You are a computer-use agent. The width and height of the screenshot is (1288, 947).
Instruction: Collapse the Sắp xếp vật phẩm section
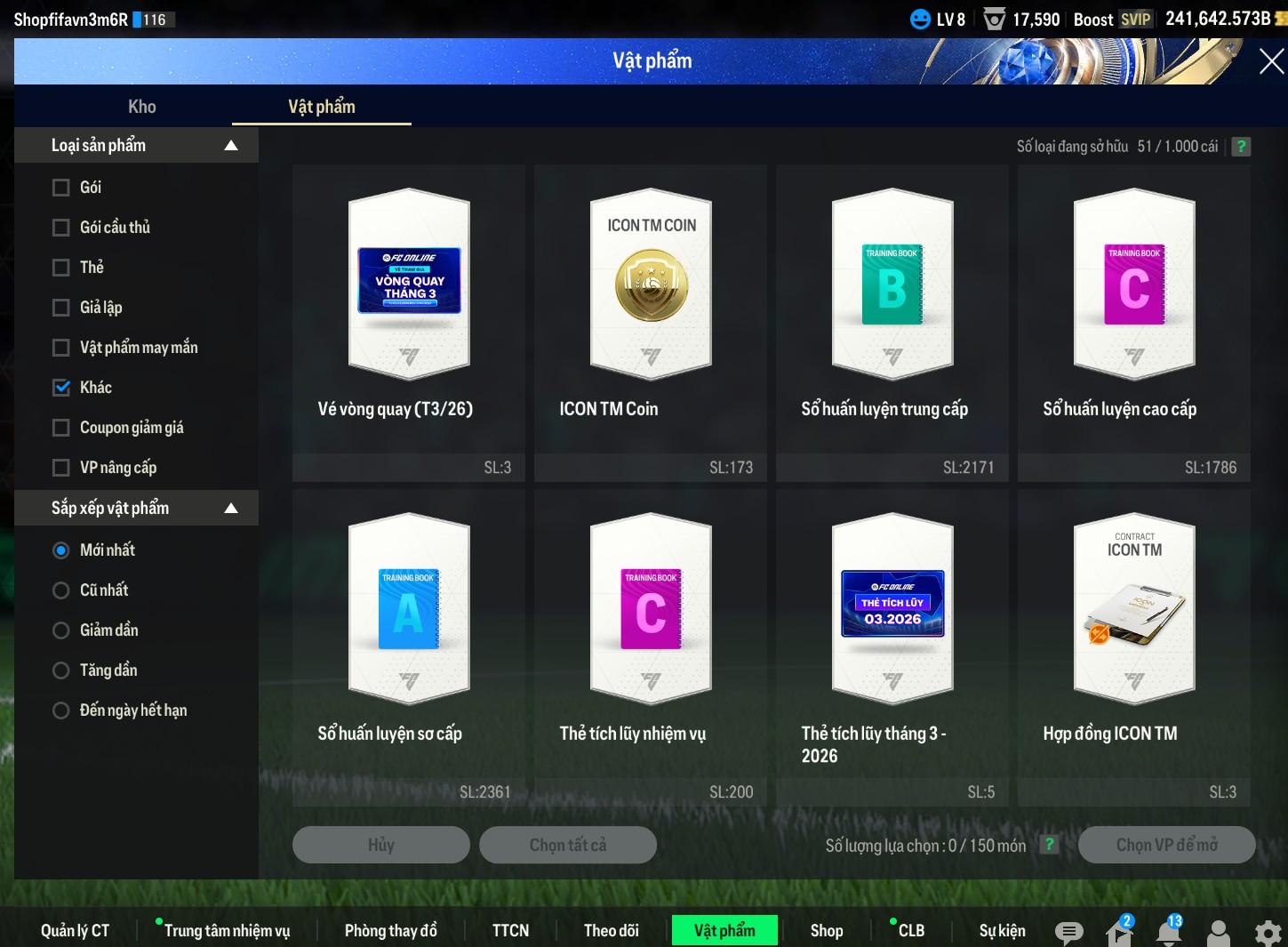pos(231,509)
